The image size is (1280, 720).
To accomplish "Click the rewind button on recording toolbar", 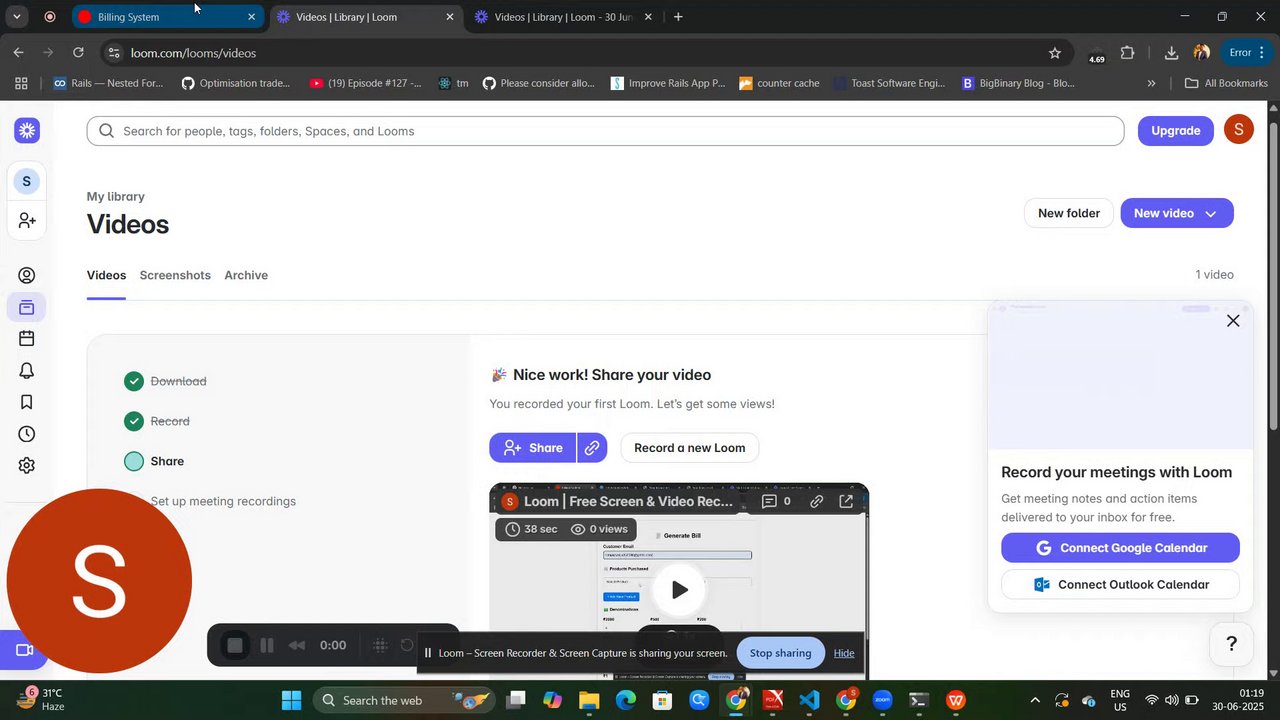I will 297,645.
